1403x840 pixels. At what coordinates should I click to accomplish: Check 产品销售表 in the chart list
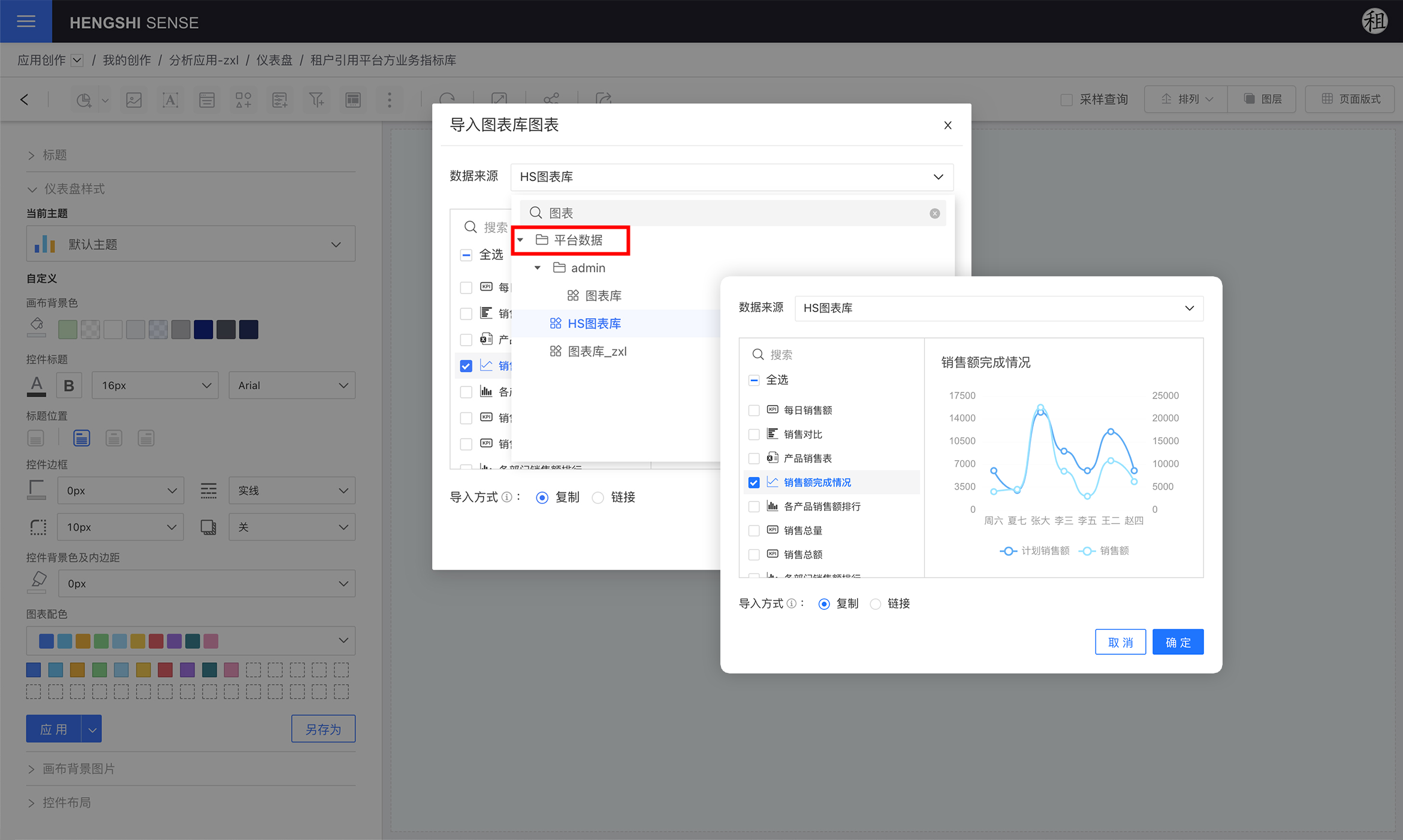pos(754,458)
